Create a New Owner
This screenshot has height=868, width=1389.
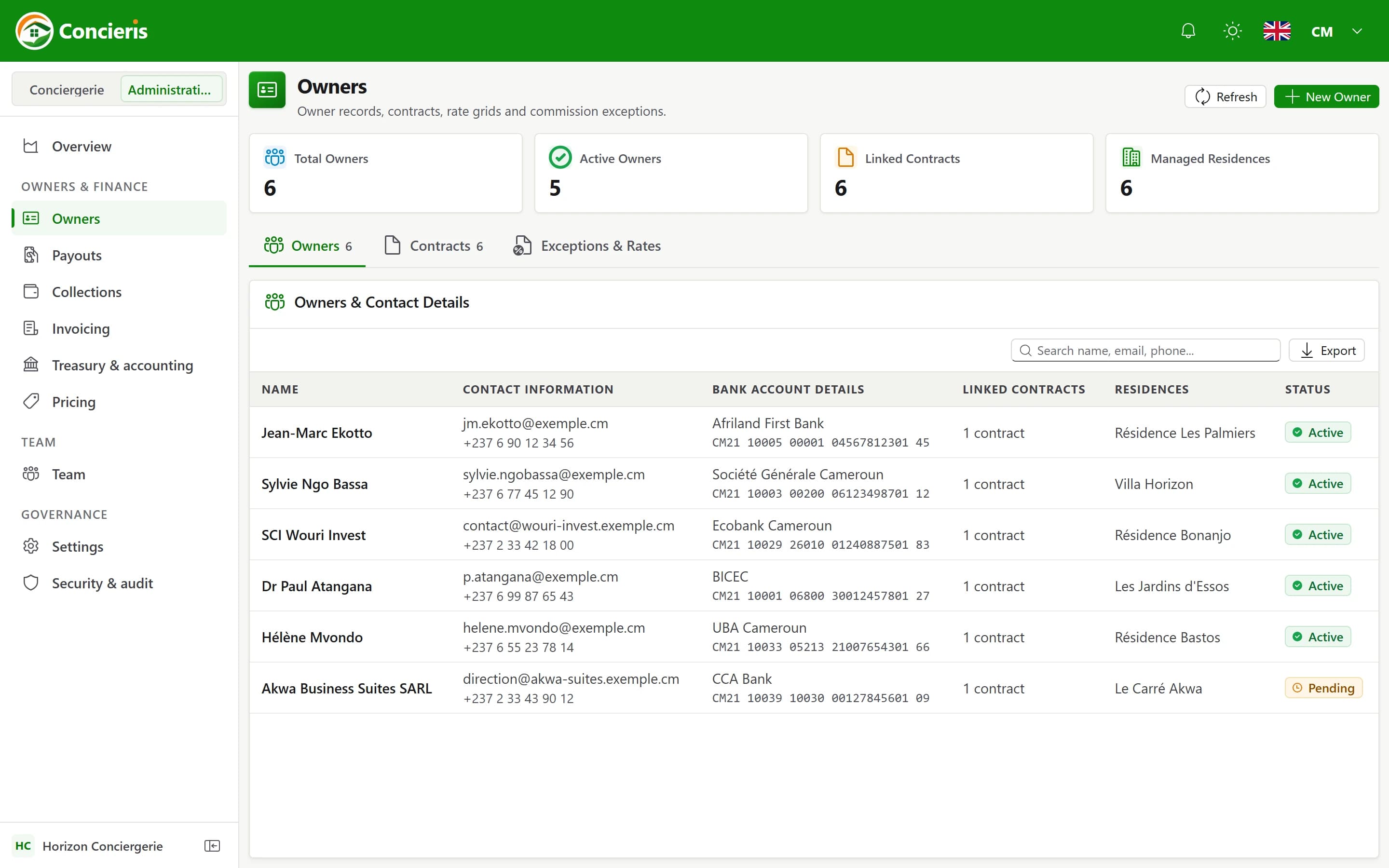[x=1326, y=96]
